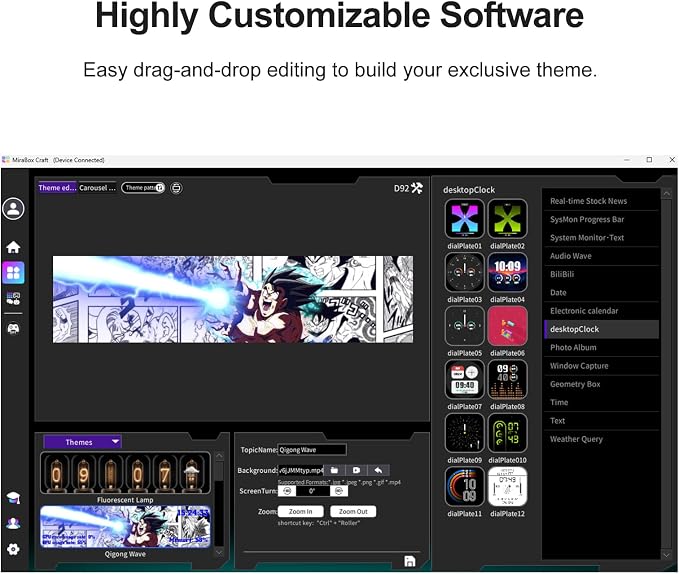The height and width of the screenshot is (574, 679).
Task: Click the background video play icon
Action: (x=356, y=470)
